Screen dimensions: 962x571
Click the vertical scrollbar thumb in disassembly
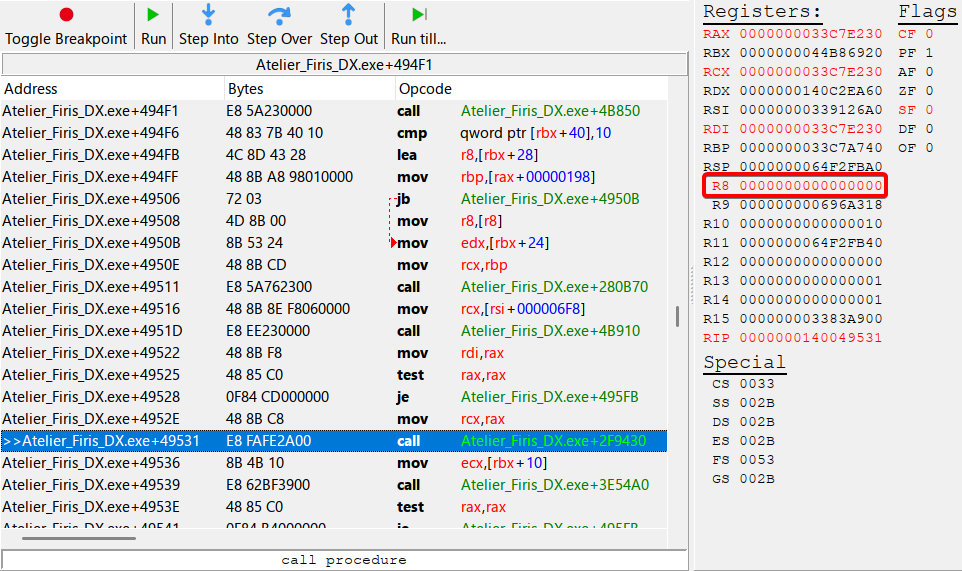click(679, 316)
